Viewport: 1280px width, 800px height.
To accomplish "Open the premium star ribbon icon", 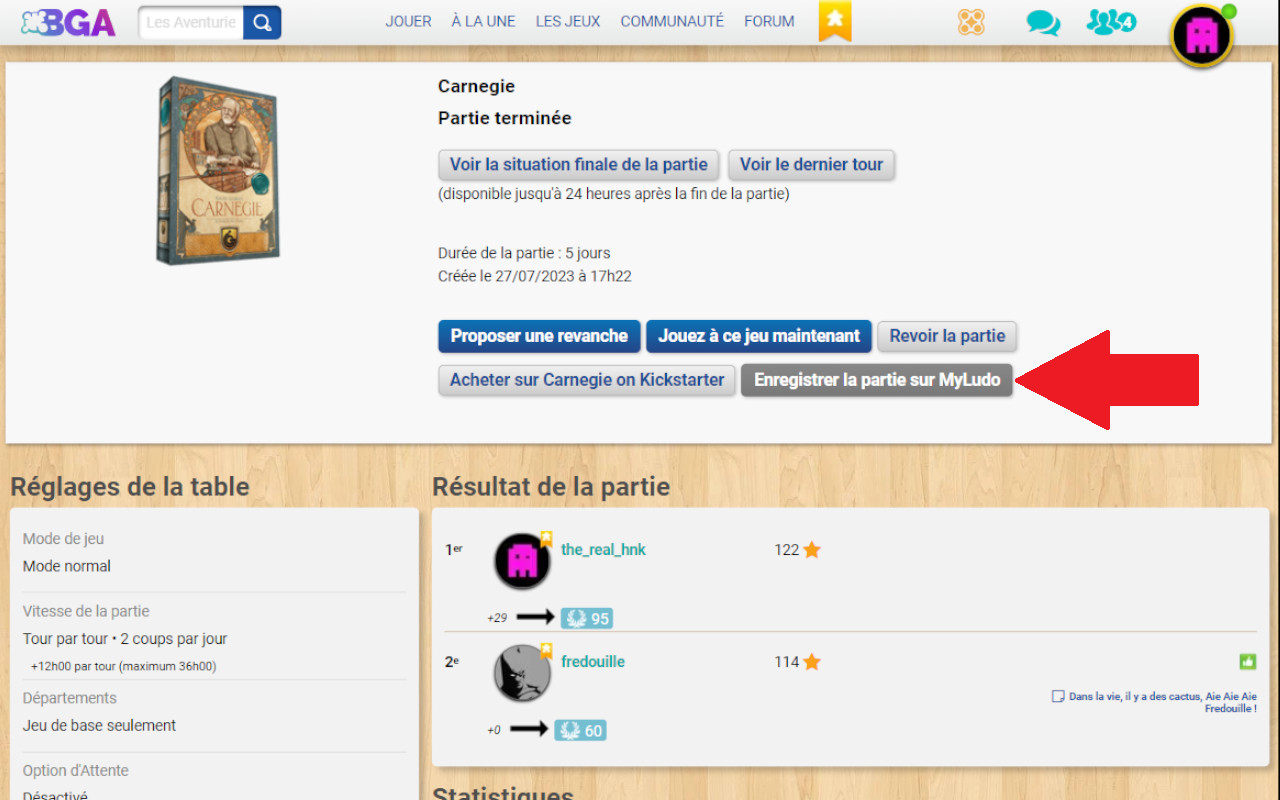I will tap(835, 21).
